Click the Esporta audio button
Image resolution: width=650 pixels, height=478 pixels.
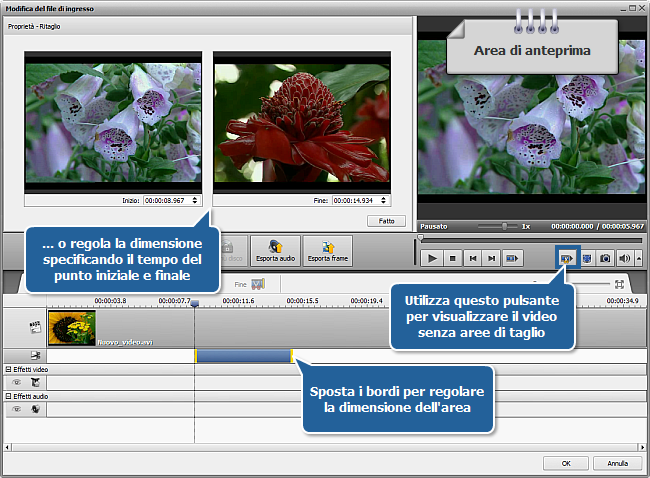[x=274, y=250]
